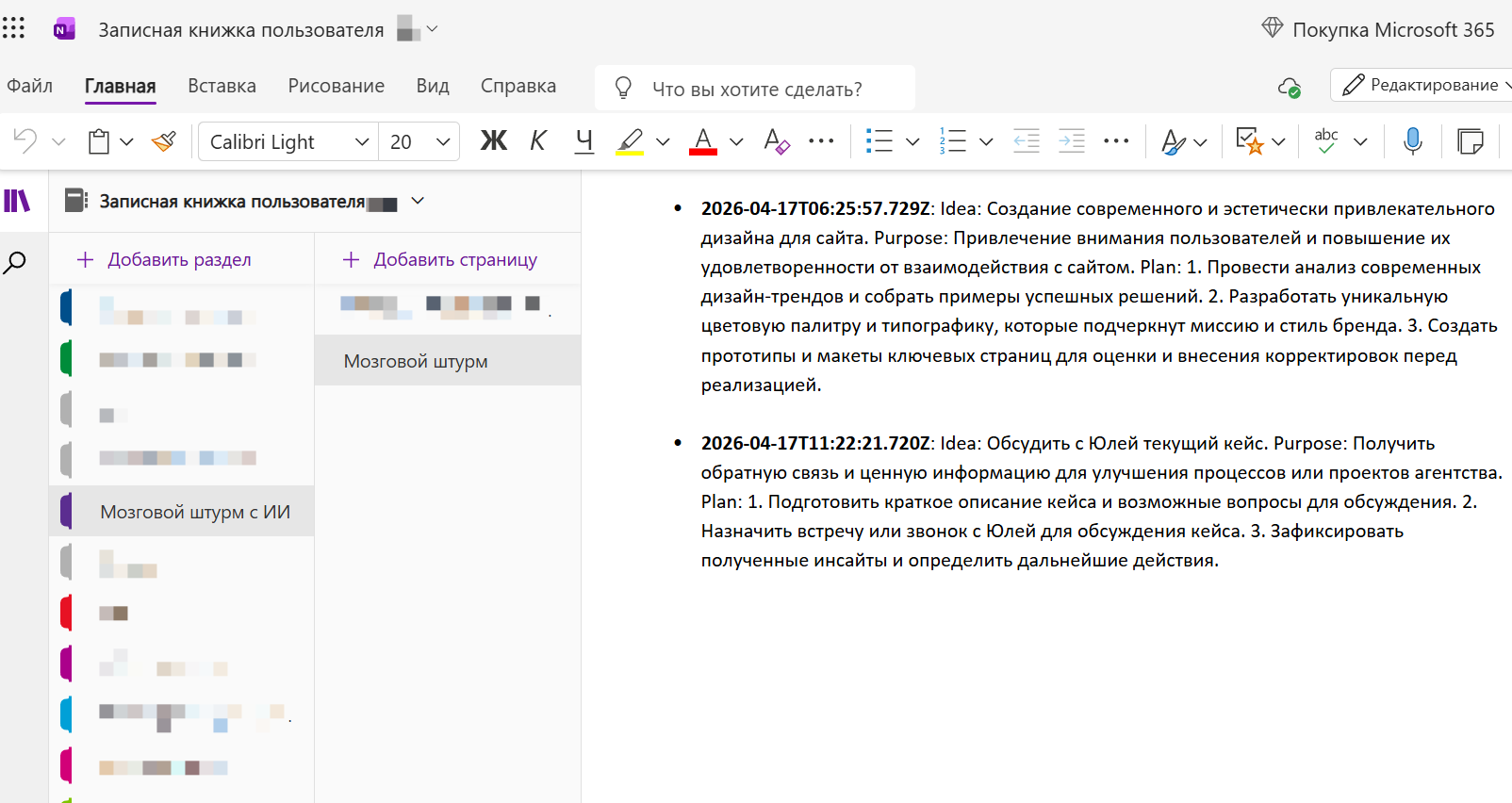Switch to the Рисование tab

click(x=336, y=86)
